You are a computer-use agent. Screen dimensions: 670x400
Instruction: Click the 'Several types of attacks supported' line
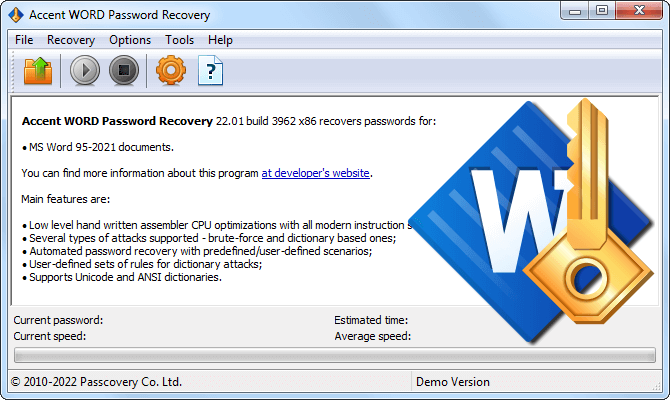209,238
